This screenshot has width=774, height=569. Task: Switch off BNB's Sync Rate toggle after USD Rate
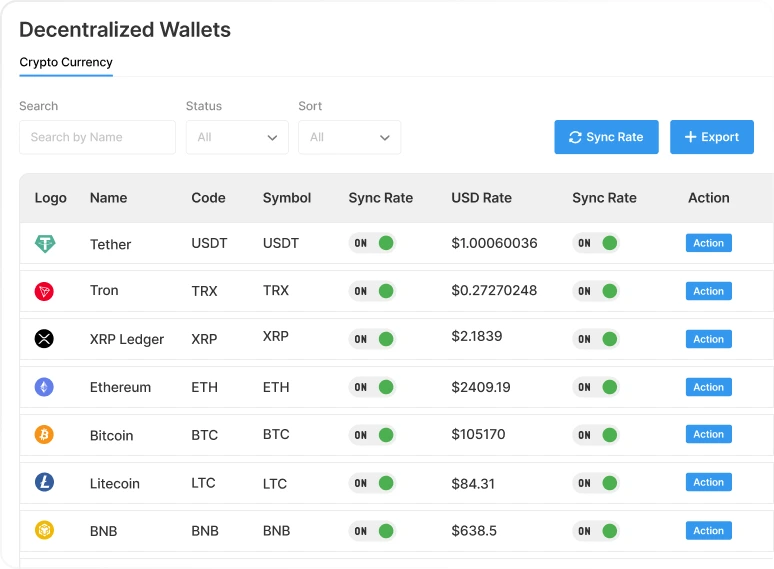click(x=596, y=531)
